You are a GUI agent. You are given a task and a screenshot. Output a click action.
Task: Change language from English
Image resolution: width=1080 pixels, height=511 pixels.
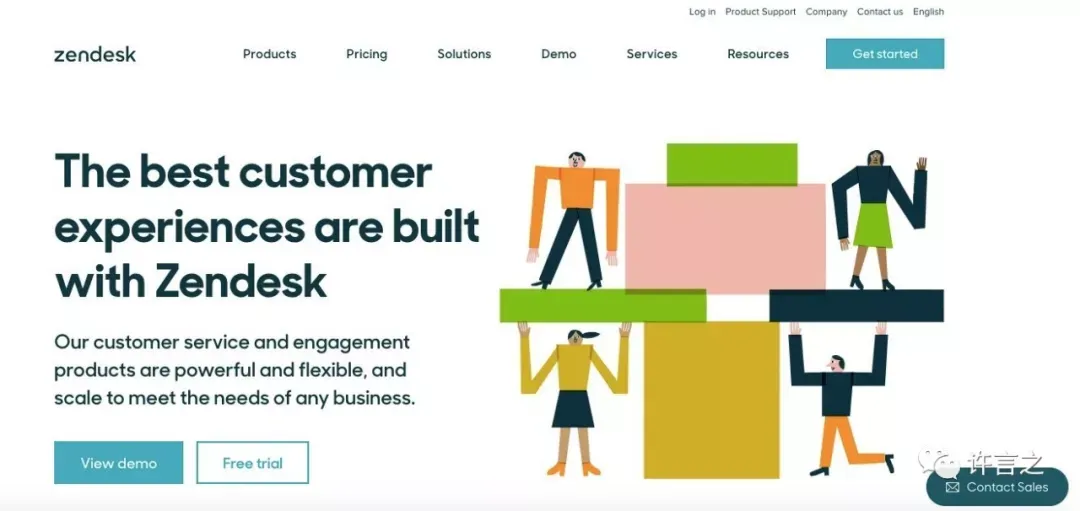928,12
